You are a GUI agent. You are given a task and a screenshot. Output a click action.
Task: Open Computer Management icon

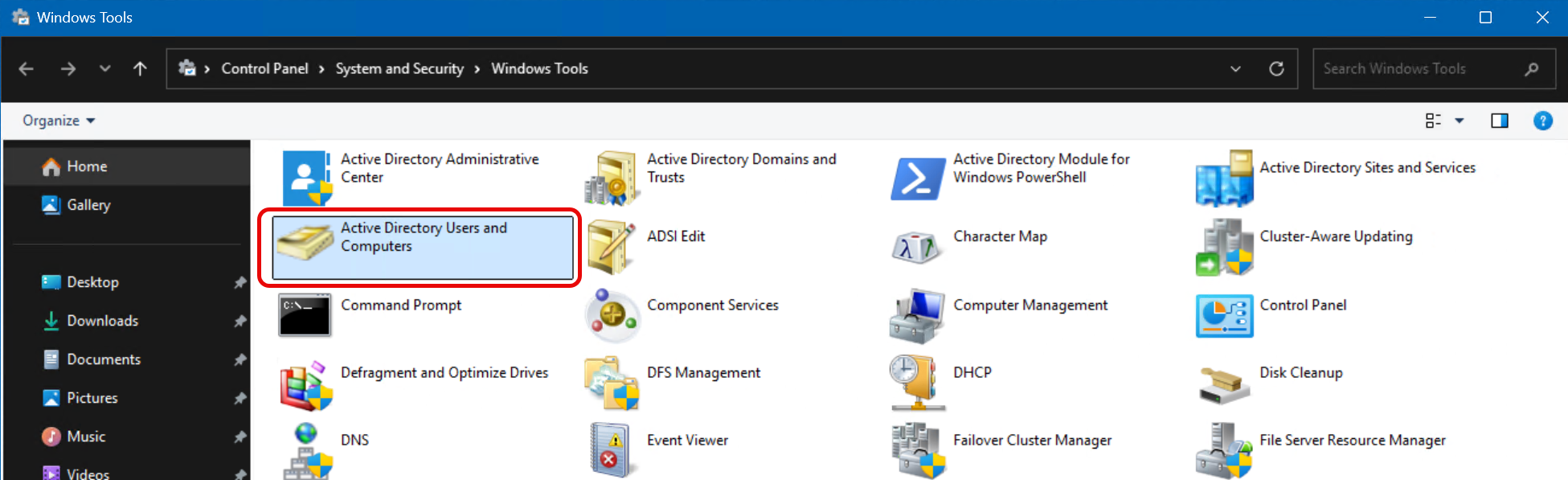tap(917, 316)
